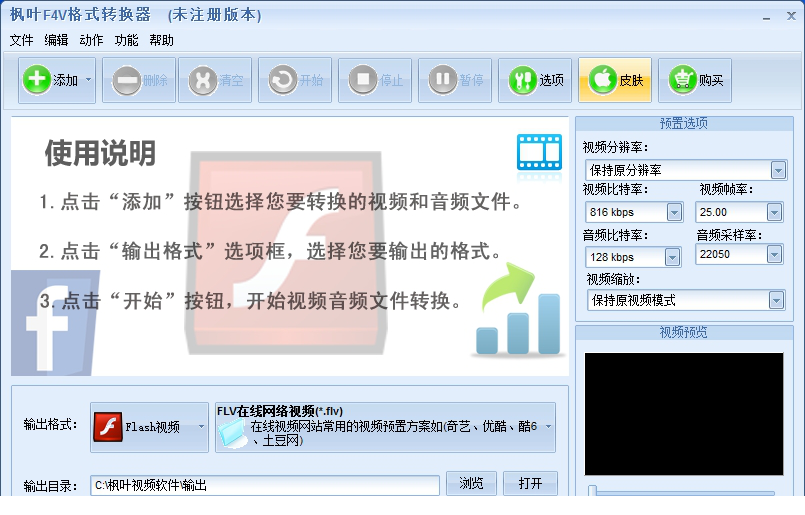Click the Skin (皮肤) apple icon
805x515 pixels.
pos(602,81)
